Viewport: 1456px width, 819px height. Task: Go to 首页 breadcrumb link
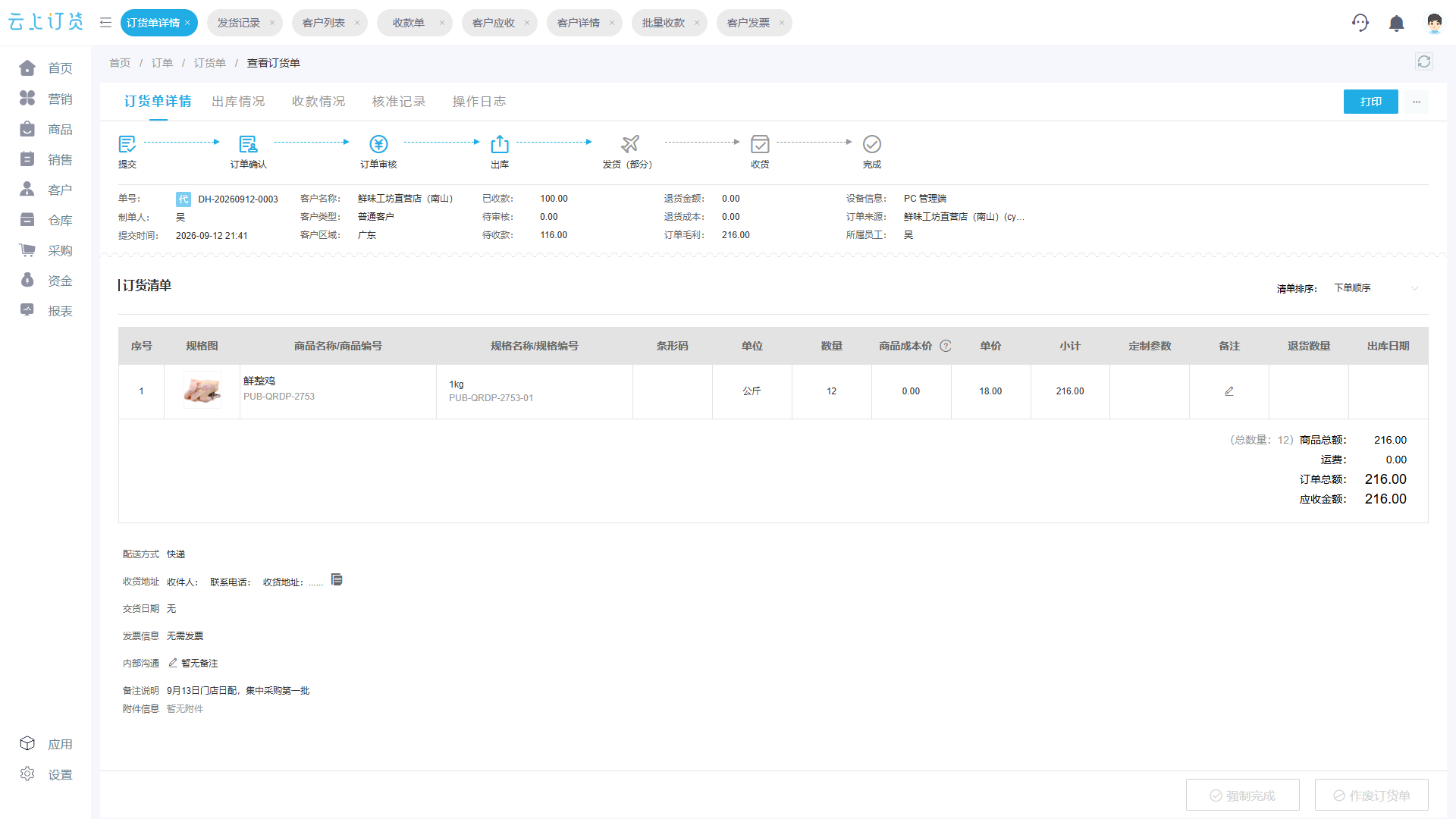pyautogui.click(x=120, y=63)
